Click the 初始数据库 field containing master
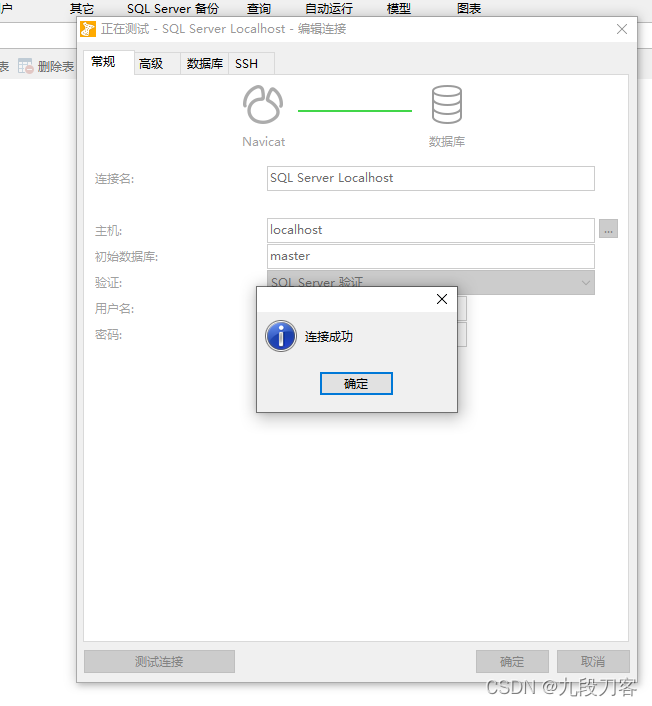This screenshot has width=652, height=706. 430,256
